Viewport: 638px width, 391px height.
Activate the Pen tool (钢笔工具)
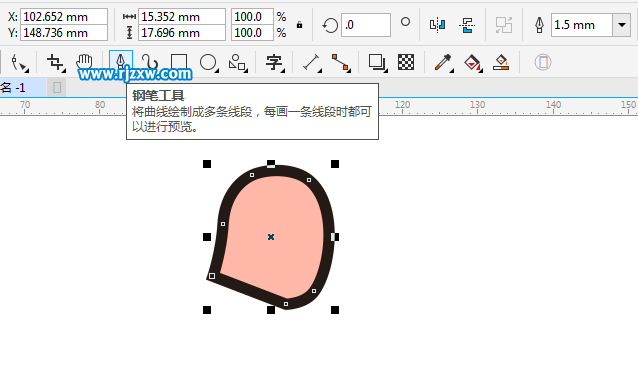click(x=121, y=63)
